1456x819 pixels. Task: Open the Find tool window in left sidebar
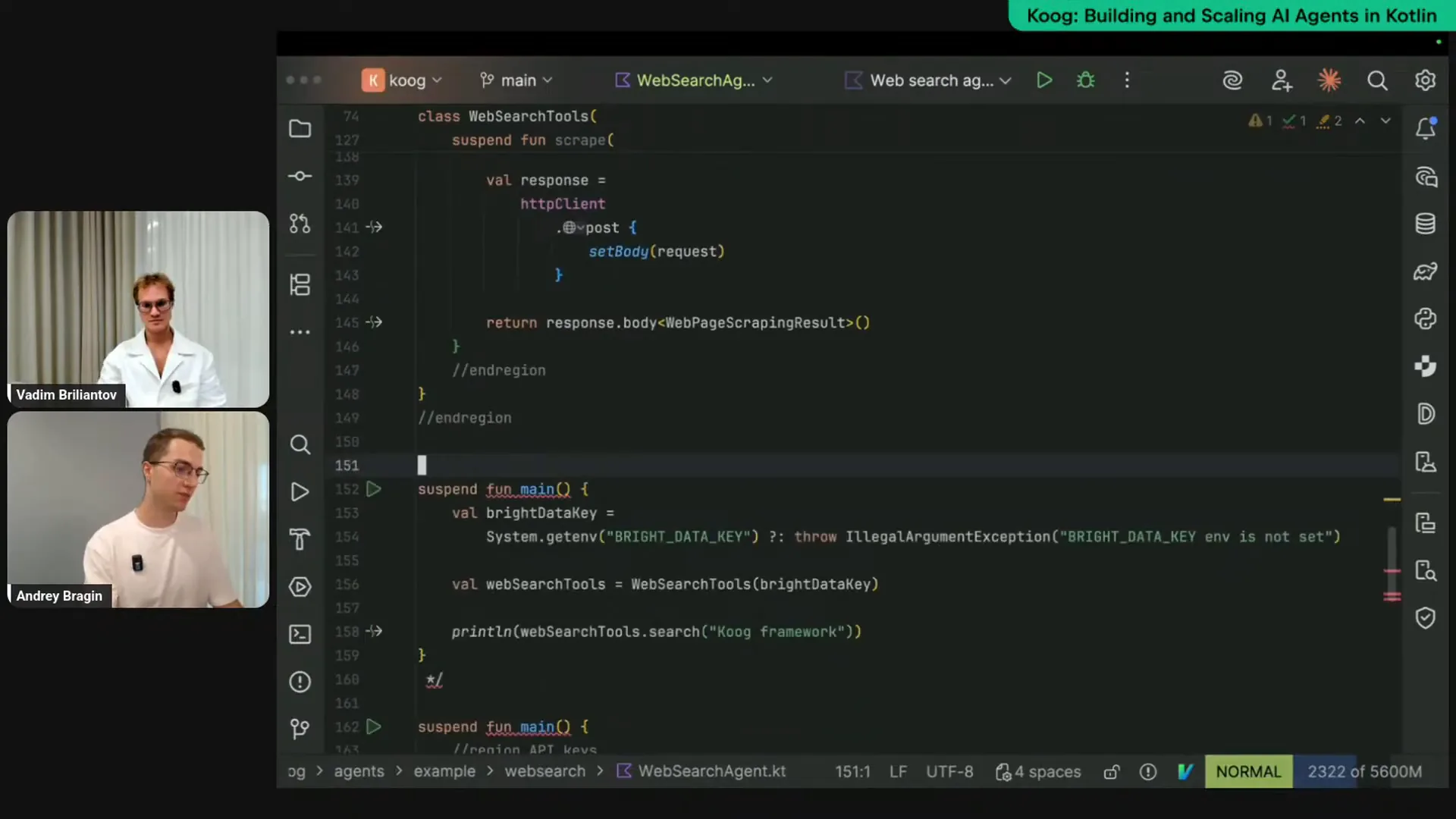(300, 444)
